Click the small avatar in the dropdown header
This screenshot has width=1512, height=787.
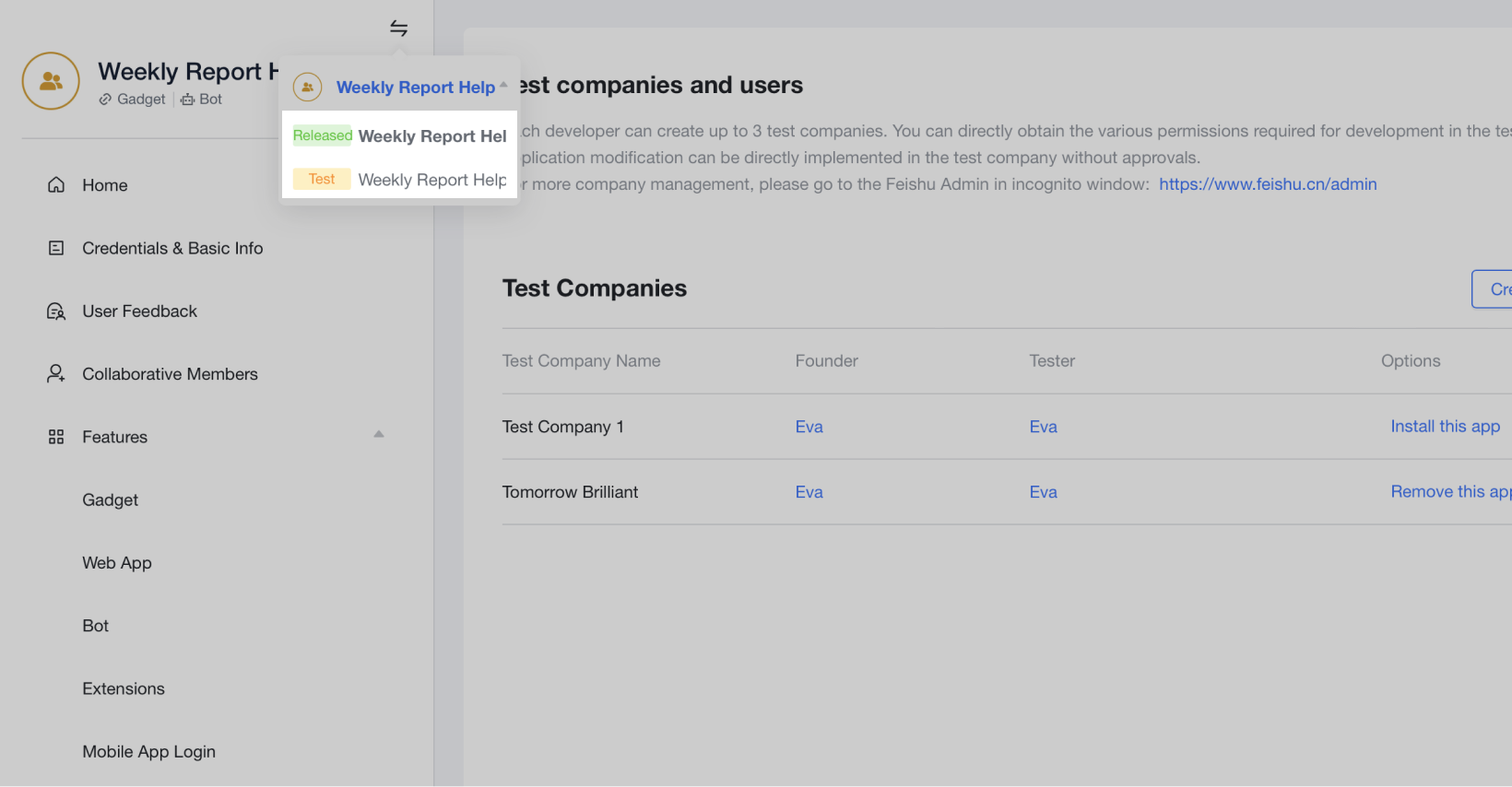(x=307, y=88)
